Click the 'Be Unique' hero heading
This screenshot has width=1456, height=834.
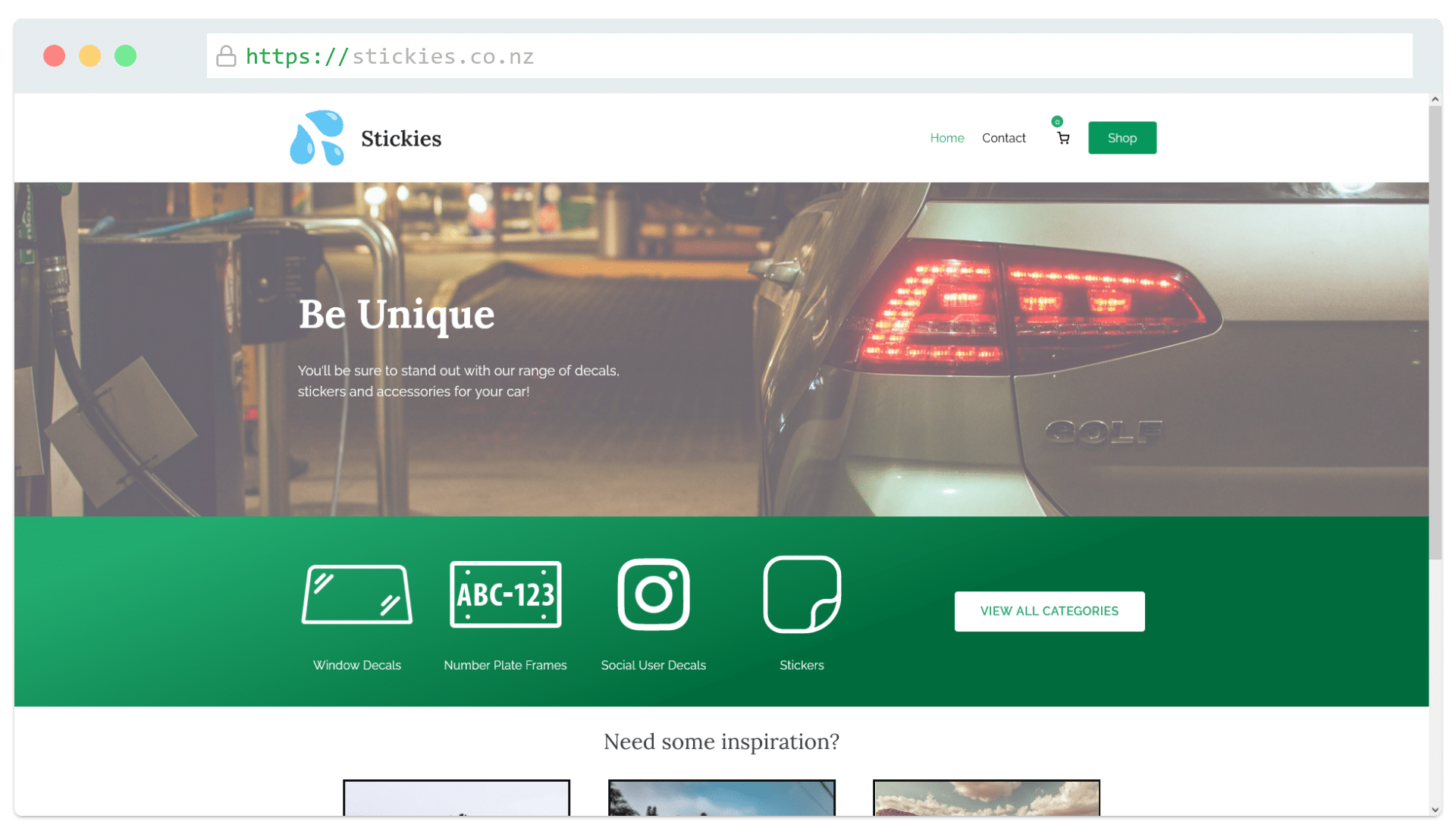397,315
